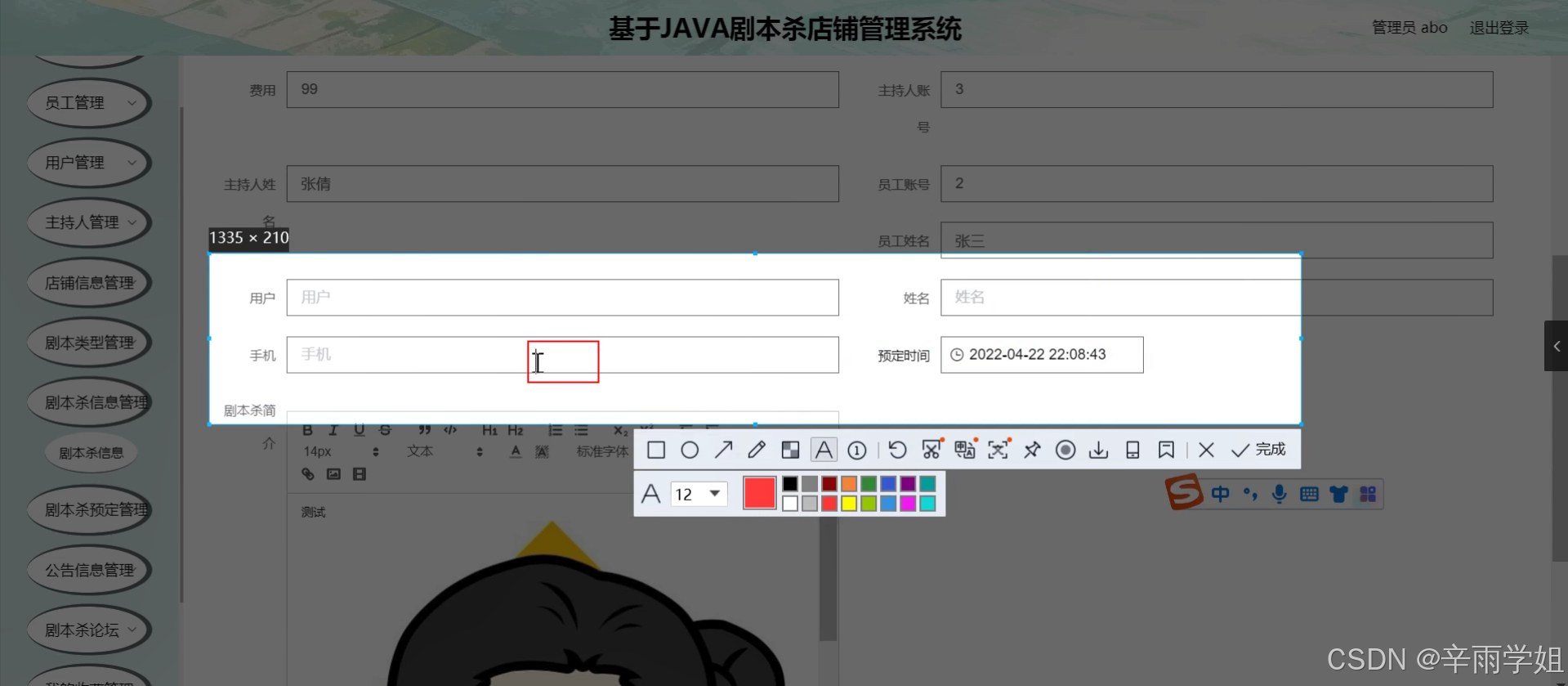Select the 剧本杀信息 submenu item
Image resolution: width=1568 pixels, height=686 pixels.
point(91,453)
